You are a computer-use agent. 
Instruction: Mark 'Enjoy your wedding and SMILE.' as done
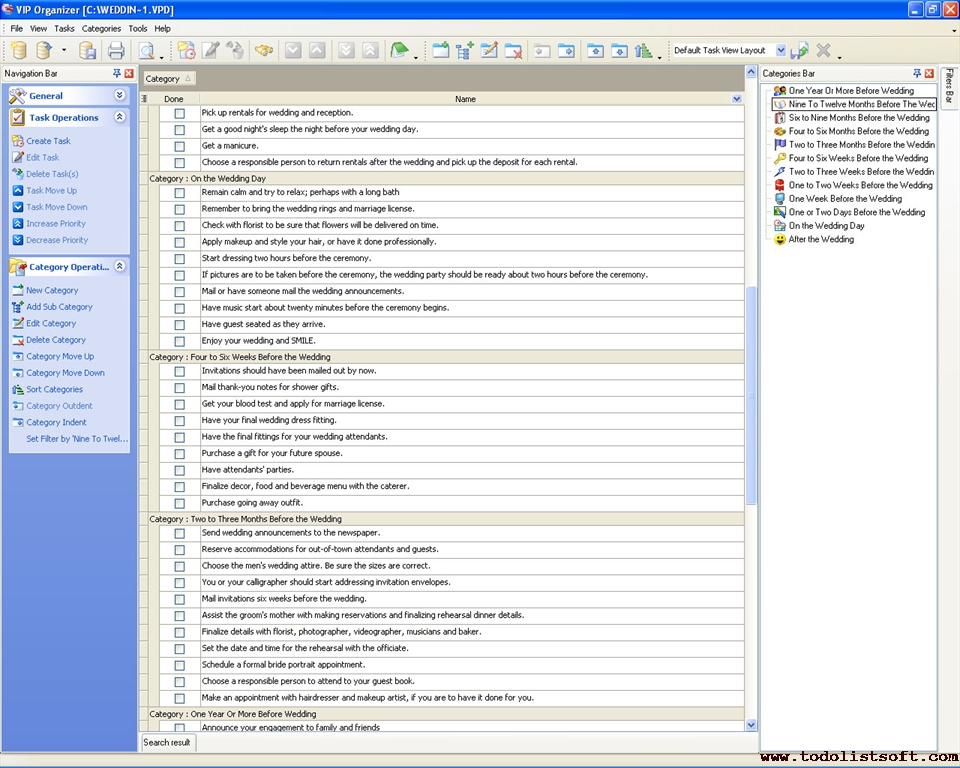click(x=180, y=341)
